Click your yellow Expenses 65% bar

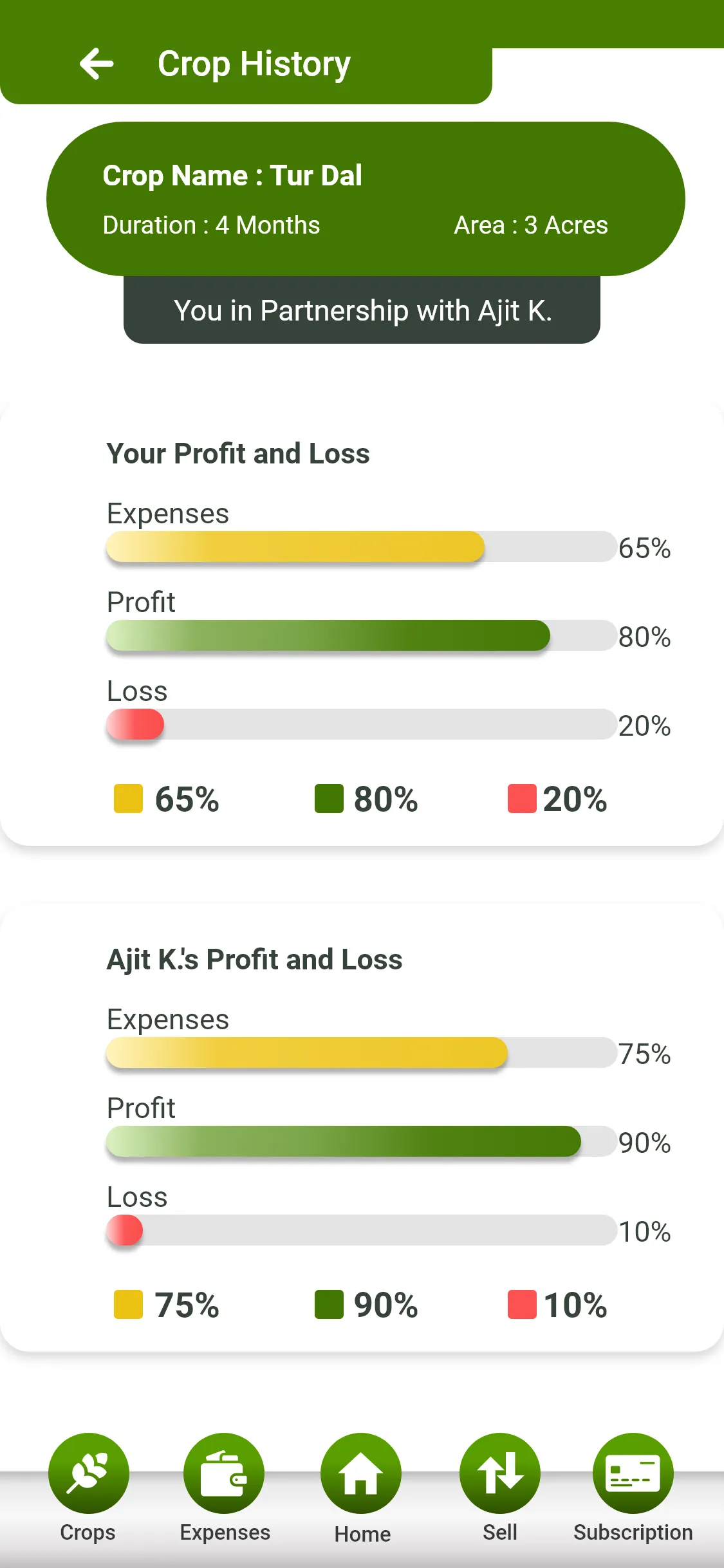tap(296, 546)
